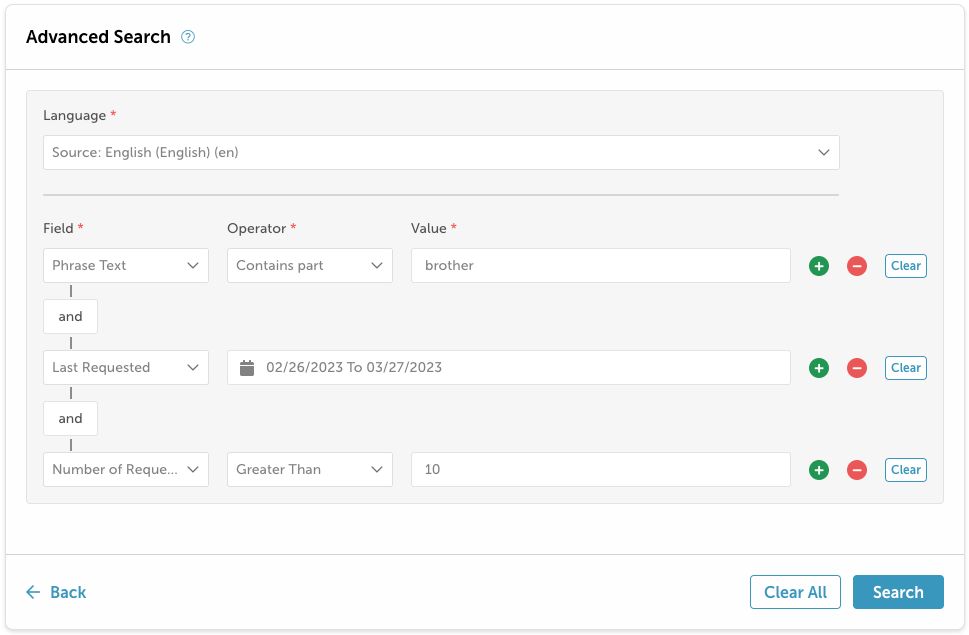Go back using the Back link

(56, 592)
